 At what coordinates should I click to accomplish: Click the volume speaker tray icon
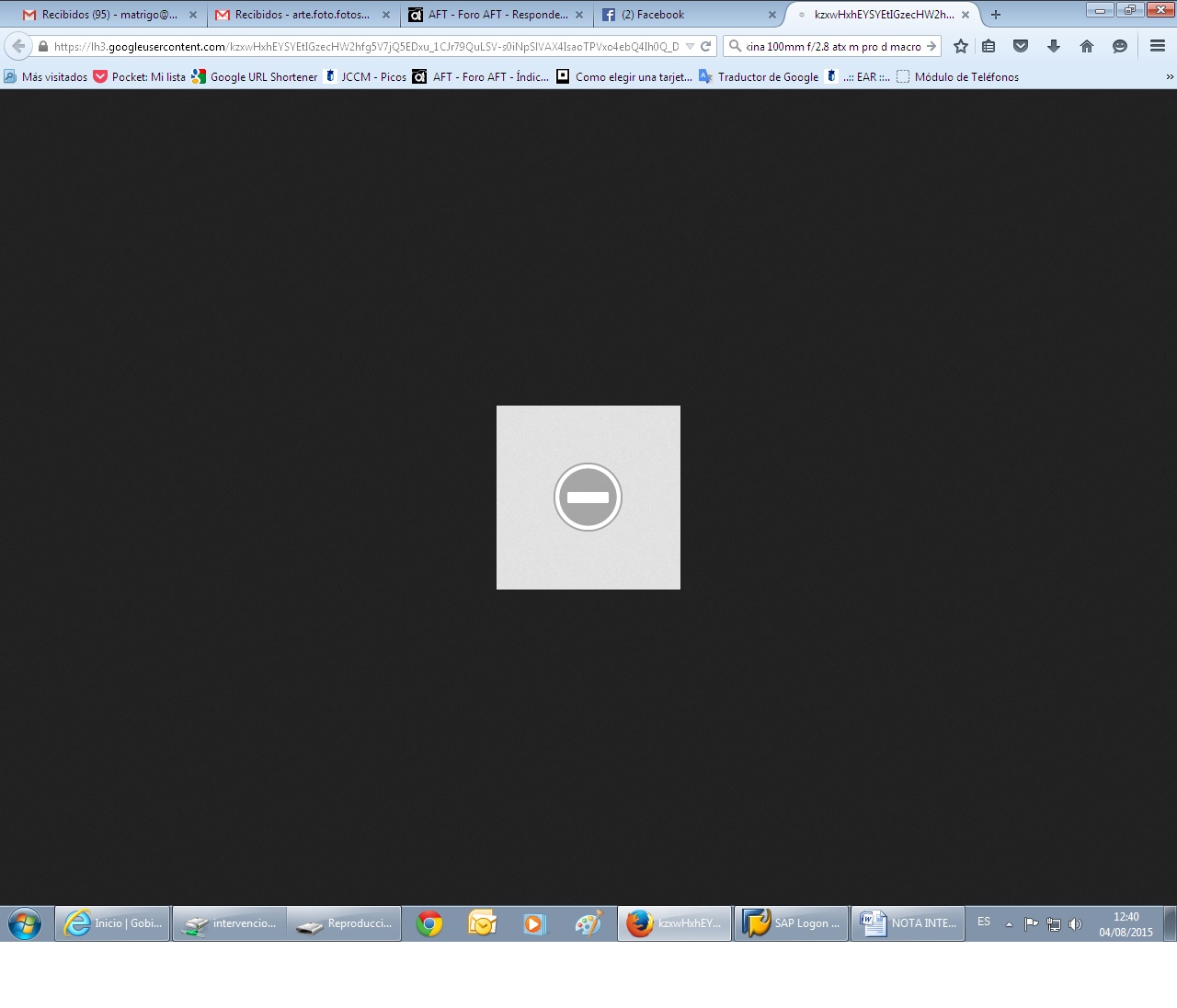tap(1076, 924)
